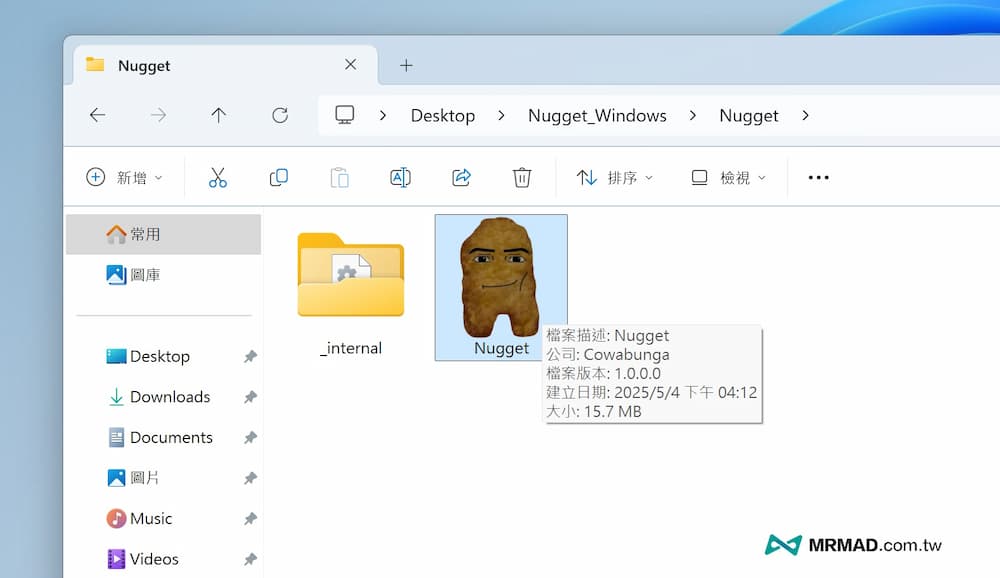Open the See more (…) menu
The height and width of the screenshot is (578, 1000).
[818, 177]
